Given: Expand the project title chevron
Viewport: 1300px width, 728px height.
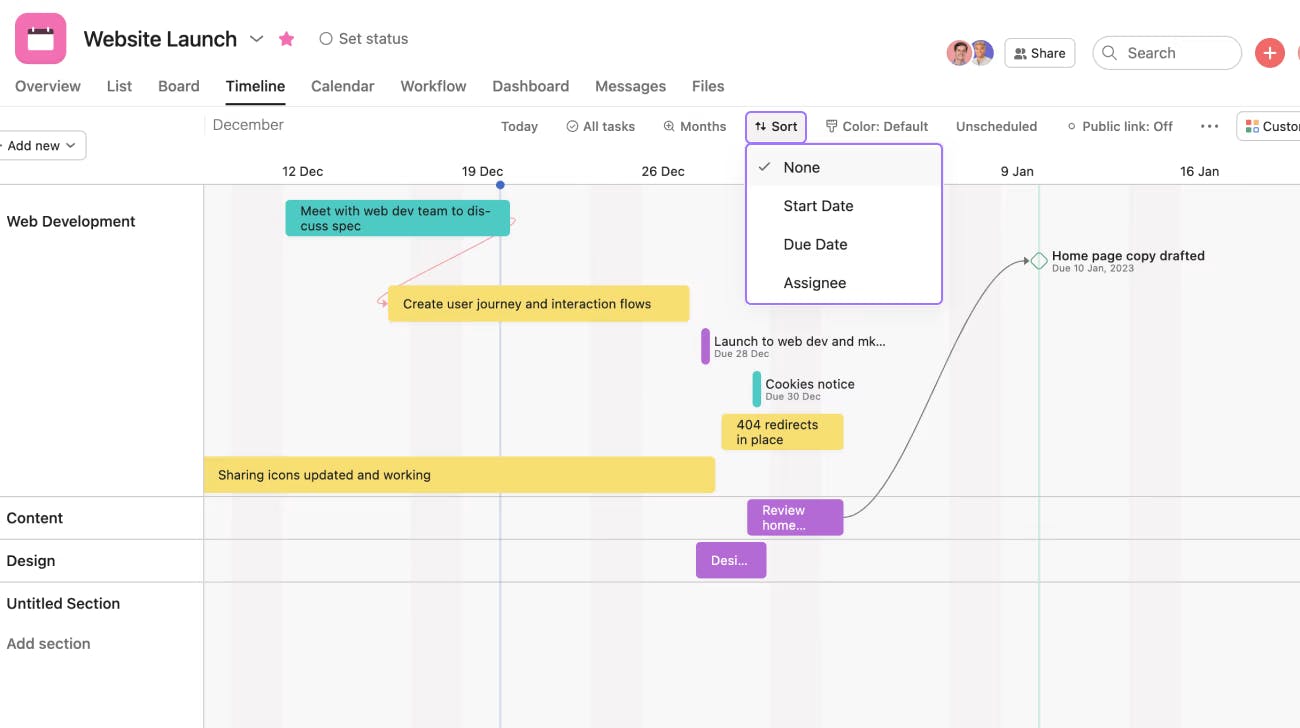Looking at the screenshot, I should pos(257,39).
